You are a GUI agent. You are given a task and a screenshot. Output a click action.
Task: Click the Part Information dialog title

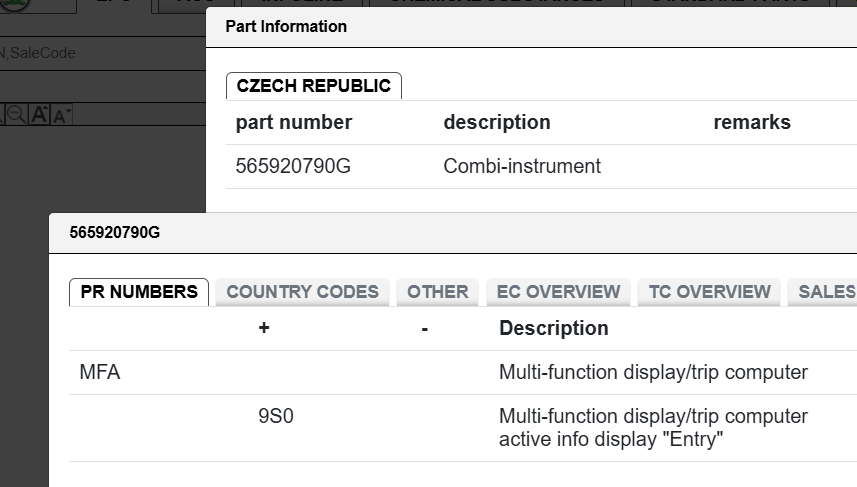point(286,26)
